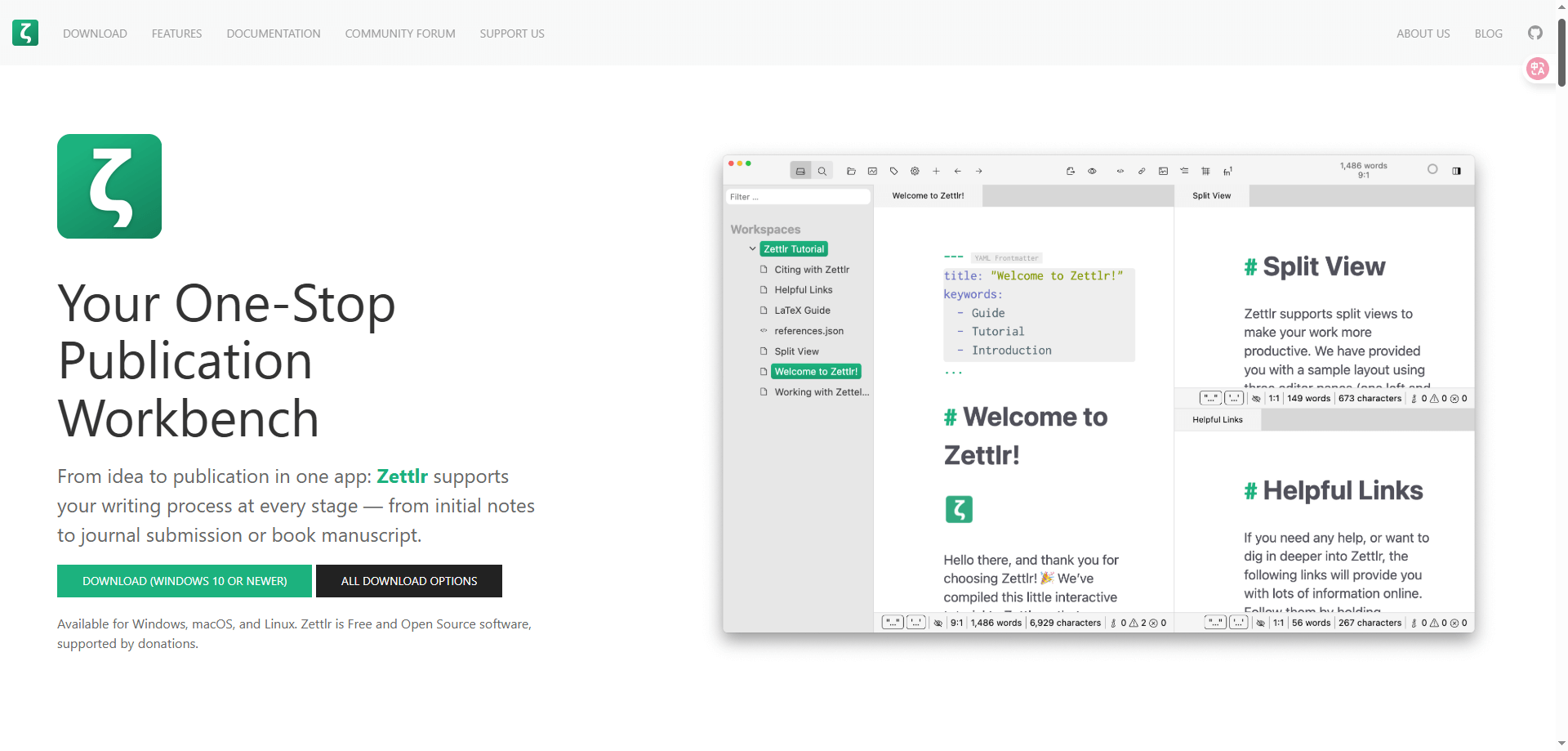Image resolution: width=1568 pixels, height=751 pixels.
Task: Click the open workspace folder icon
Action: point(851,171)
